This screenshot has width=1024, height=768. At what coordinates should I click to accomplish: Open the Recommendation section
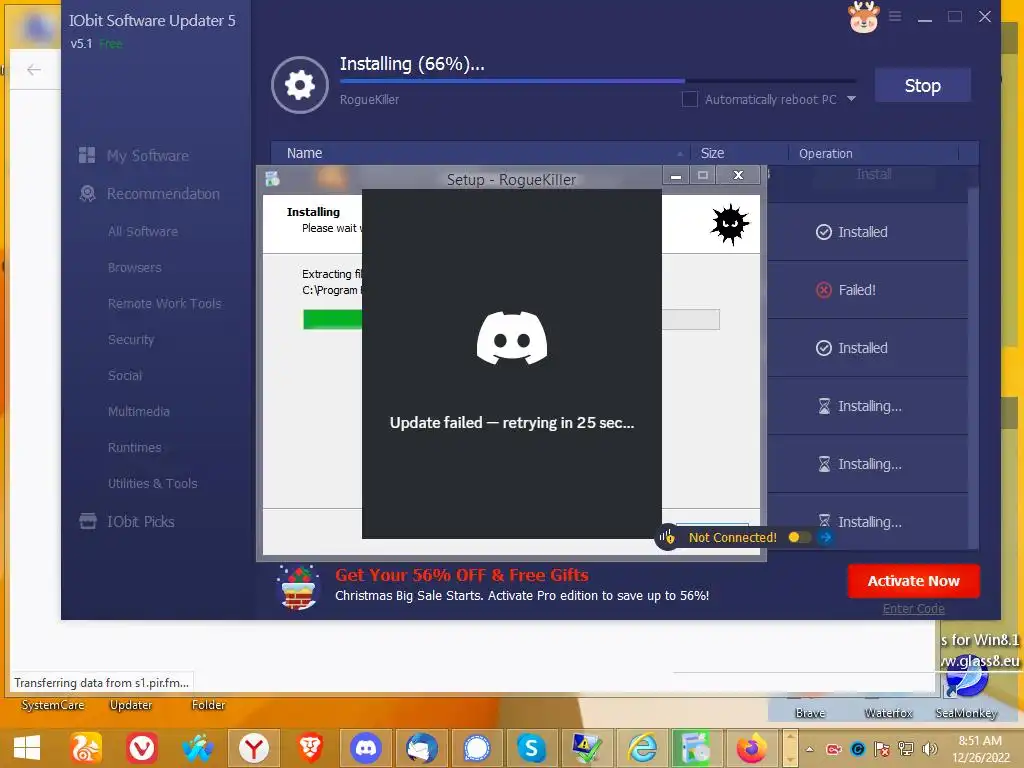coord(163,194)
